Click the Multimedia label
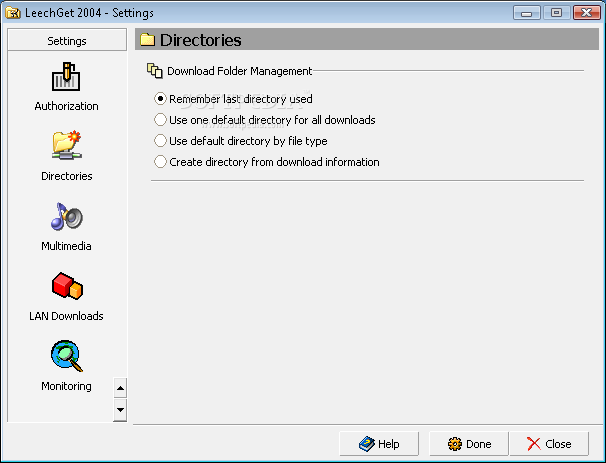Image resolution: width=606 pixels, height=463 pixels. point(66,246)
